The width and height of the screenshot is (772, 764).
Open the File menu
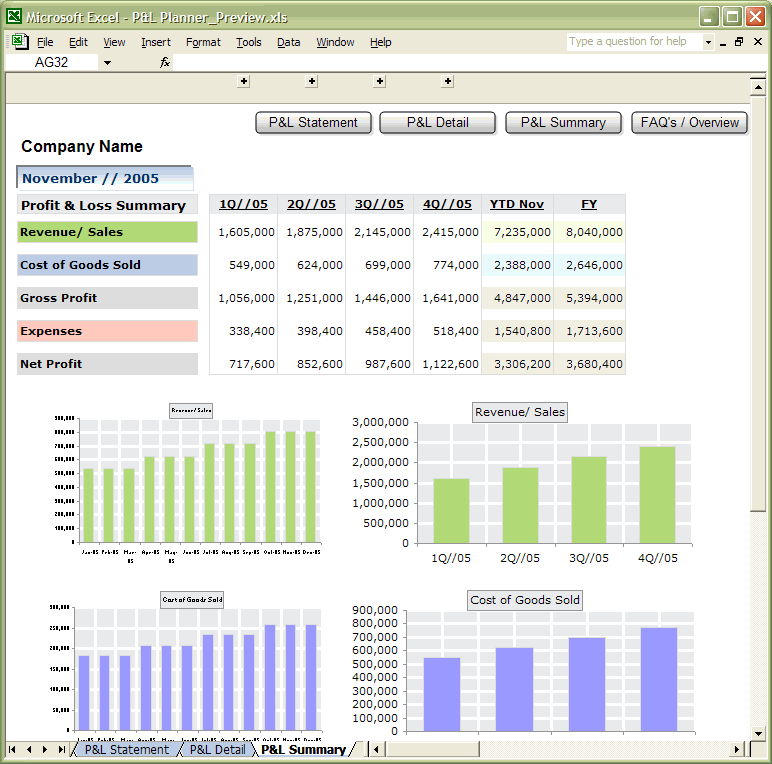click(x=45, y=42)
